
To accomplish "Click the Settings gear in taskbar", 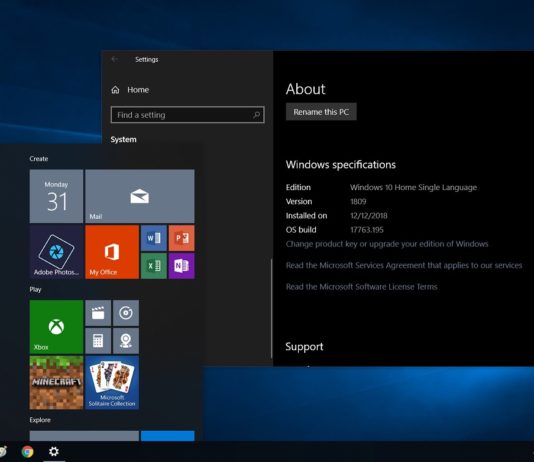I will tap(54, 451).
